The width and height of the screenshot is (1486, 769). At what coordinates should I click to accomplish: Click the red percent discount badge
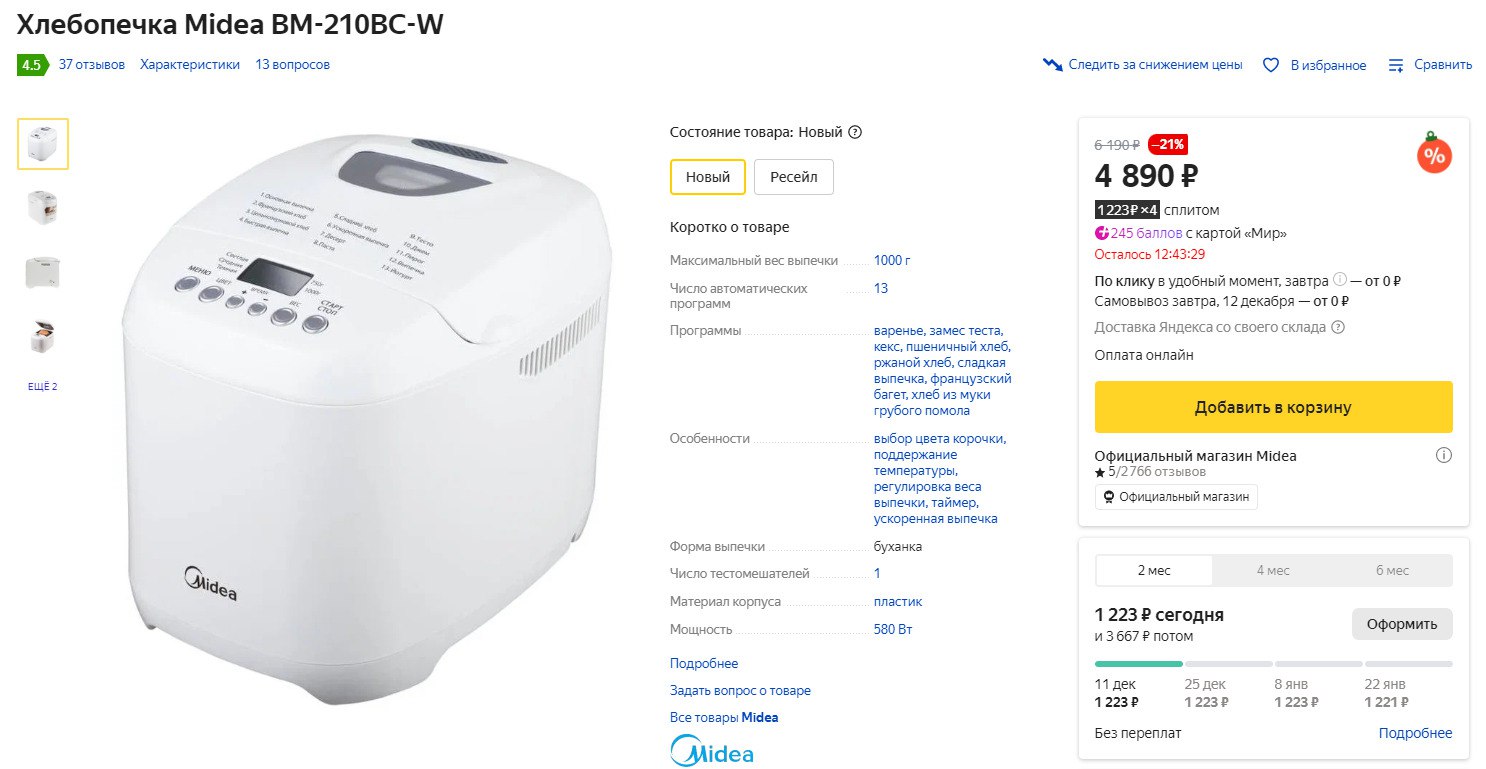1434,155
